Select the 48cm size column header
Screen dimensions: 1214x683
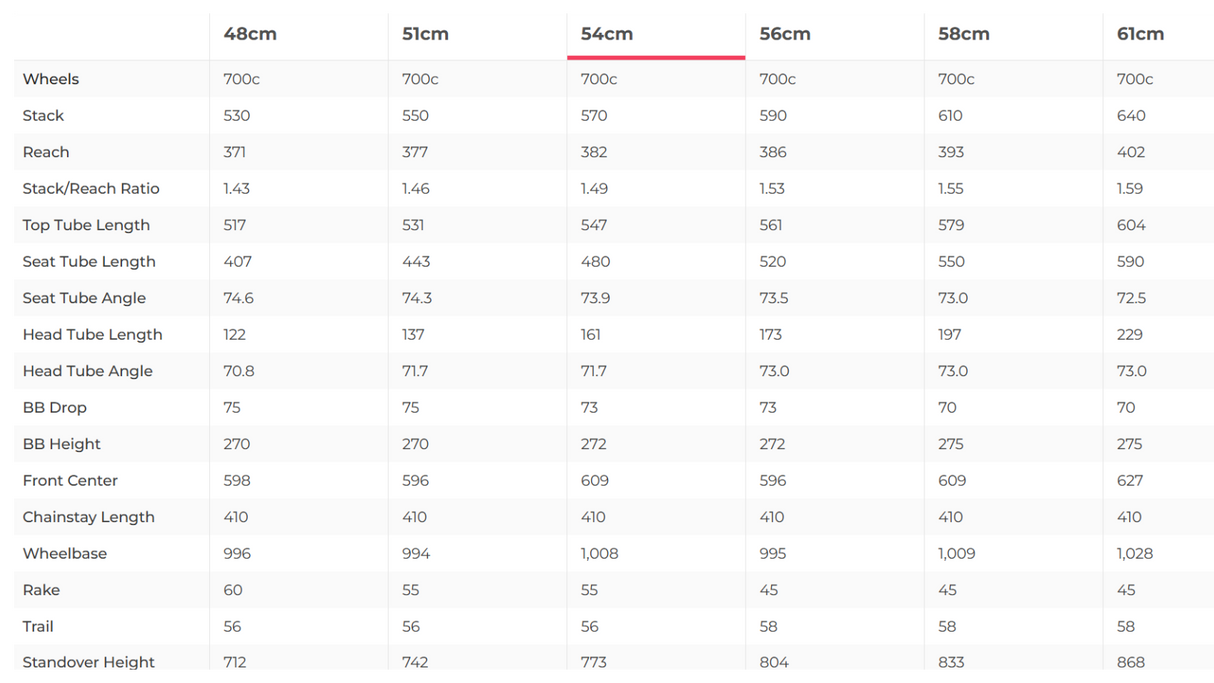250,34
